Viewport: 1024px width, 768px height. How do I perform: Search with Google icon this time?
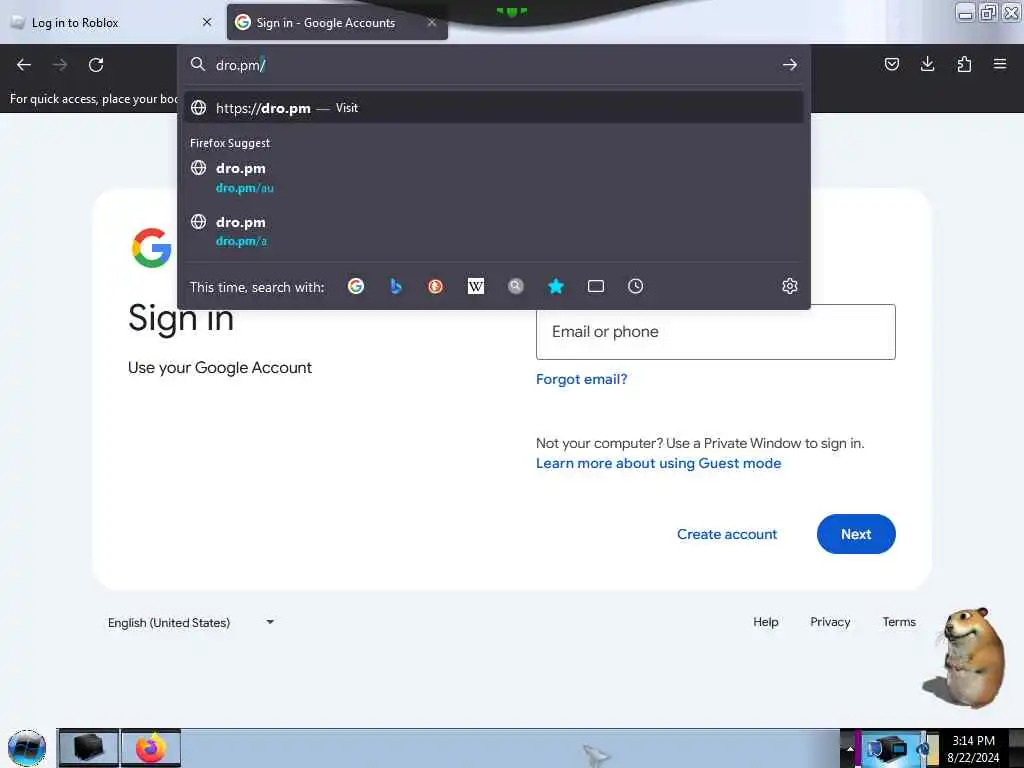pyautogui.click(x=356, y=286)
